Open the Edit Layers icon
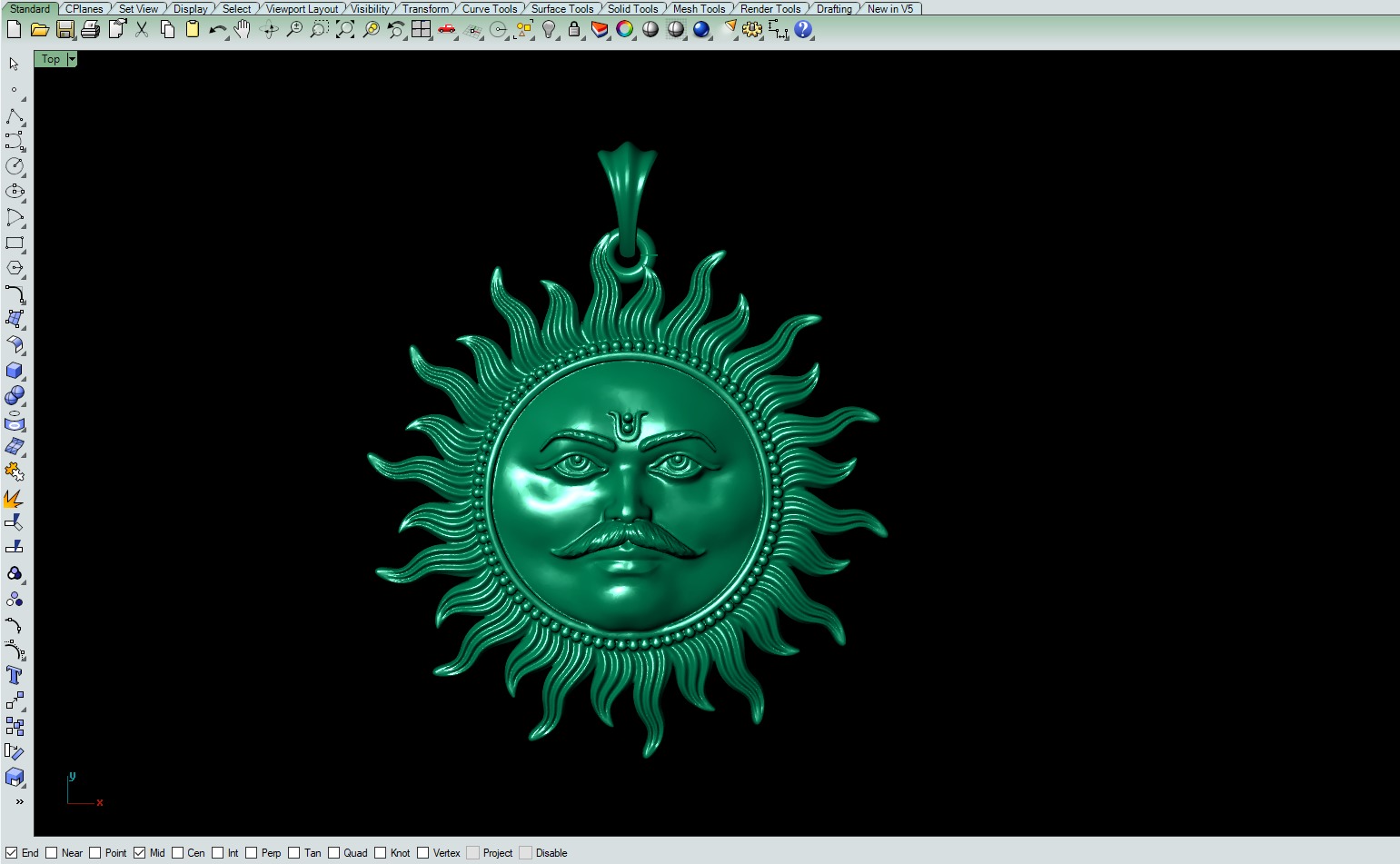This screenshot has width=1400, height=864. pyautogui.click(x=600, y=29)
